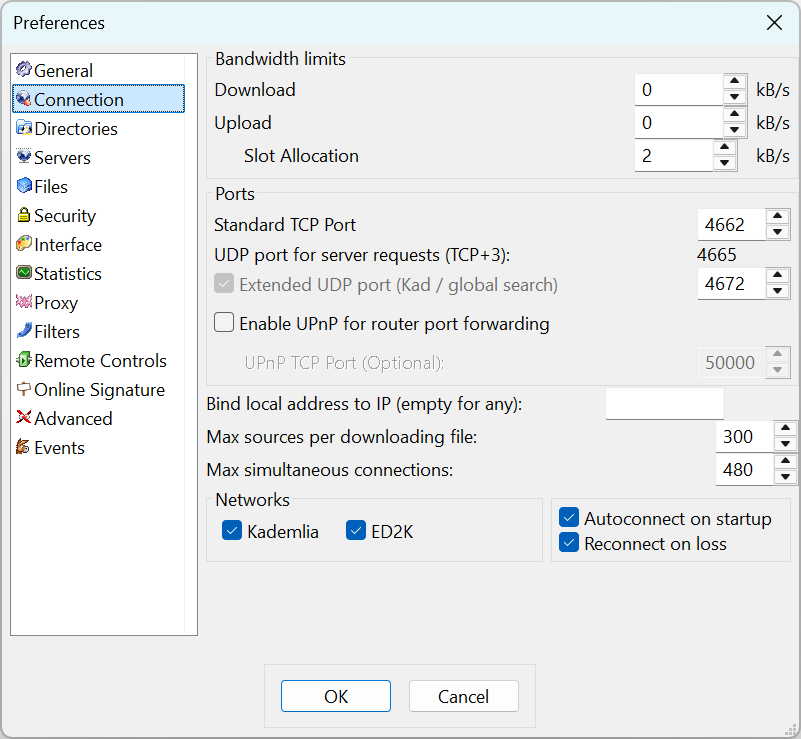The width and height of the screenshot is (801, 739).
Task: Increase the Upload bandwidth limit
Action: tap(735, 114)
